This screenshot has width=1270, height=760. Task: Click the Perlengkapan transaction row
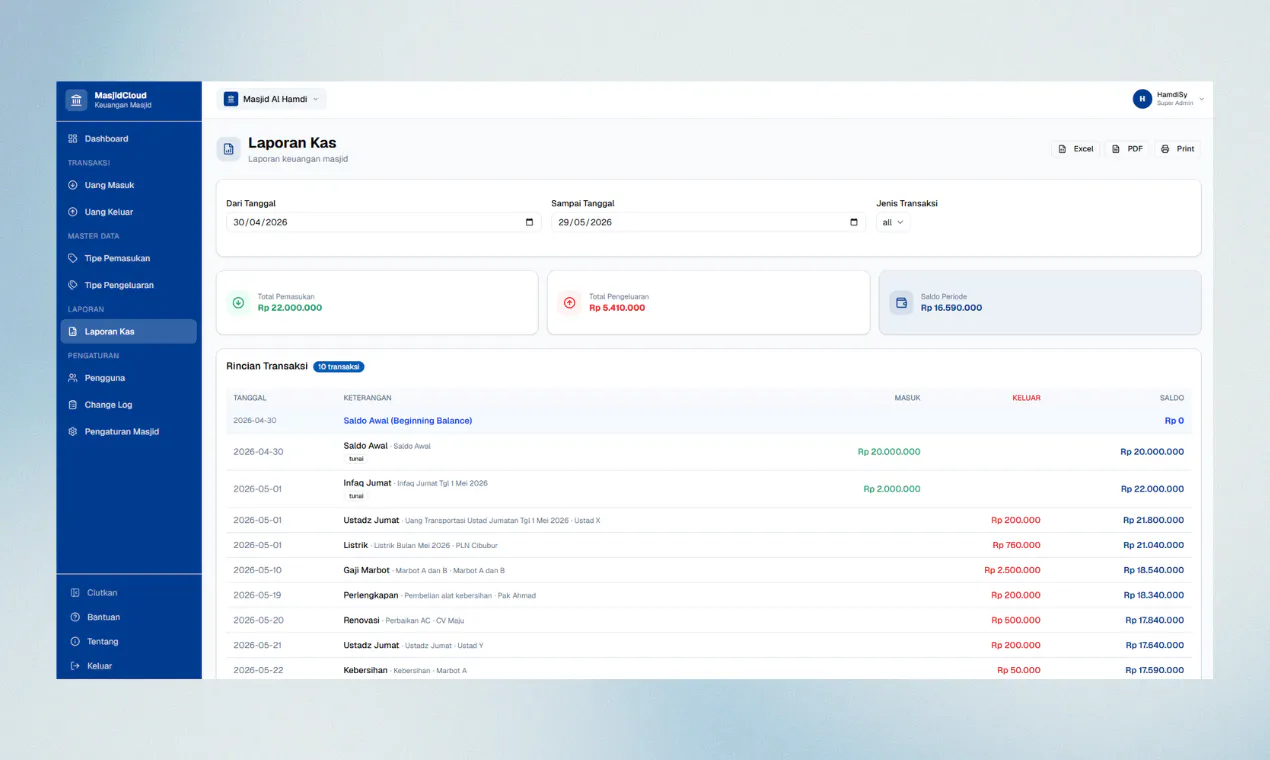point(709,595)
